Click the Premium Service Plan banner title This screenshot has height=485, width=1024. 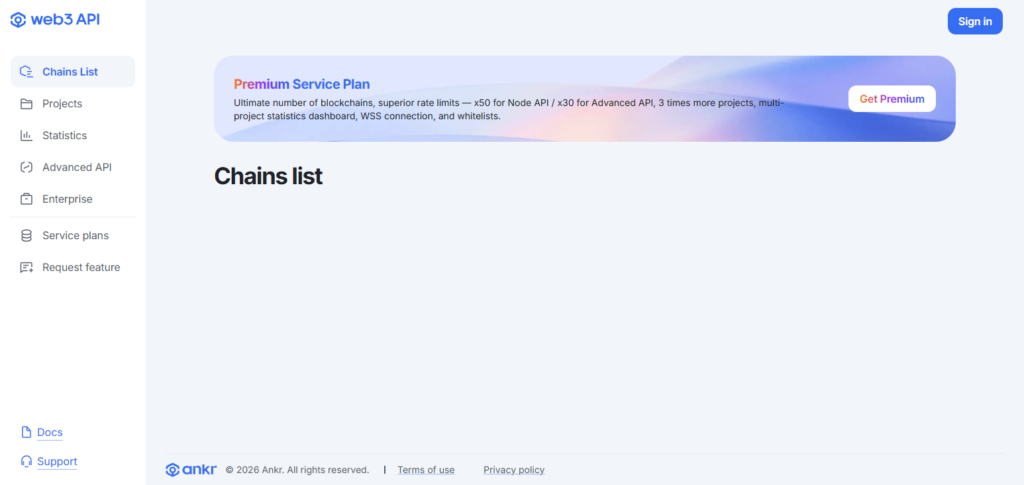point(301,84)
